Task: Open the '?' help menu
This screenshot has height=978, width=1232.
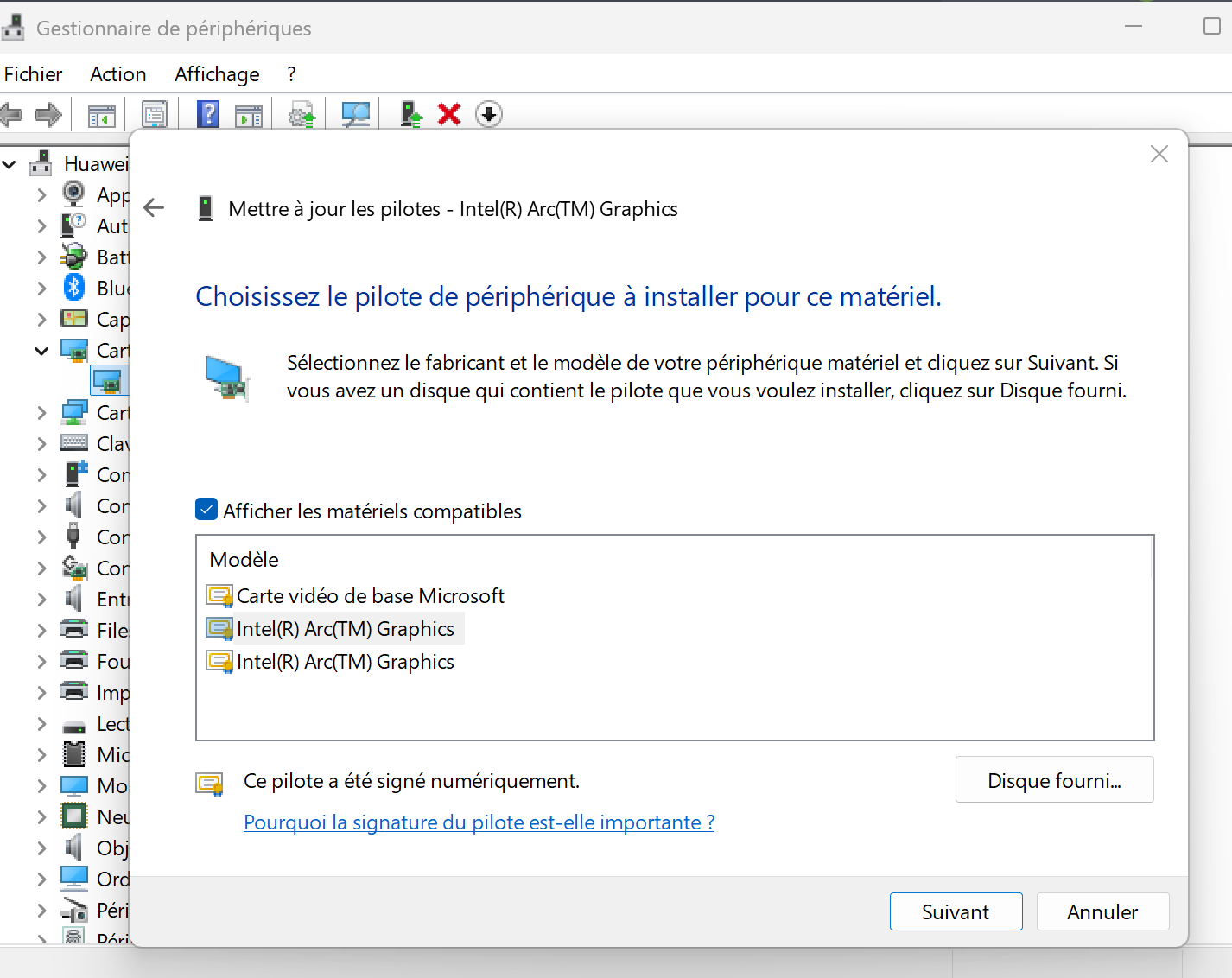Action: (292, 74)
